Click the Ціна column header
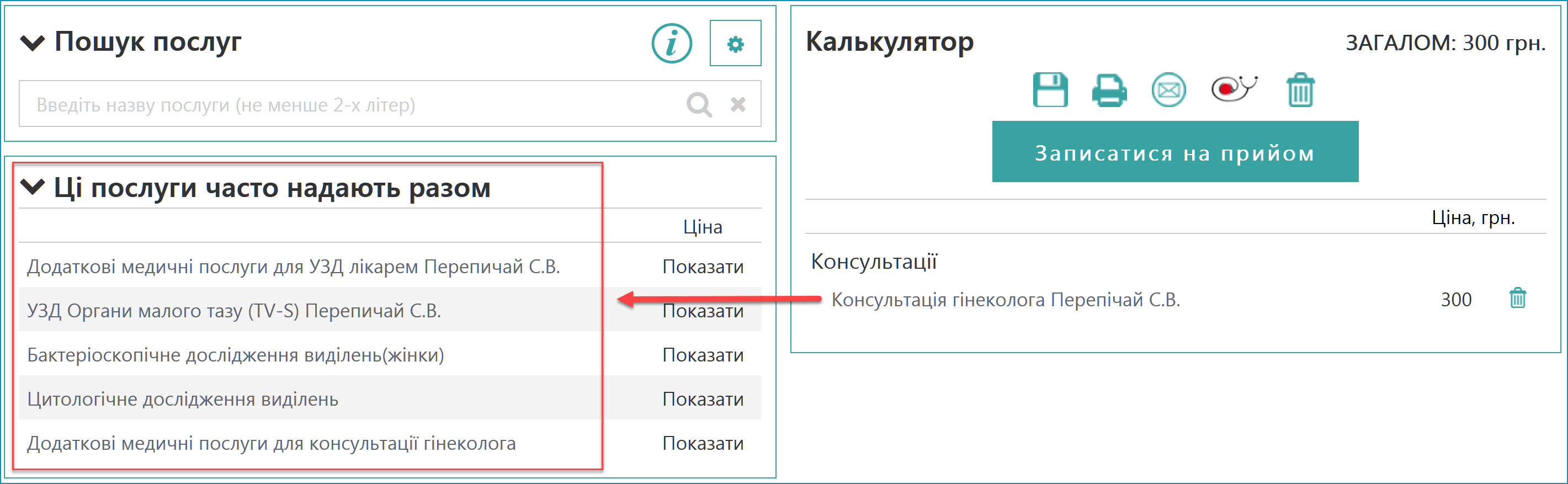Viewport: 1568px width, 484px height. [x=703, y=227]
